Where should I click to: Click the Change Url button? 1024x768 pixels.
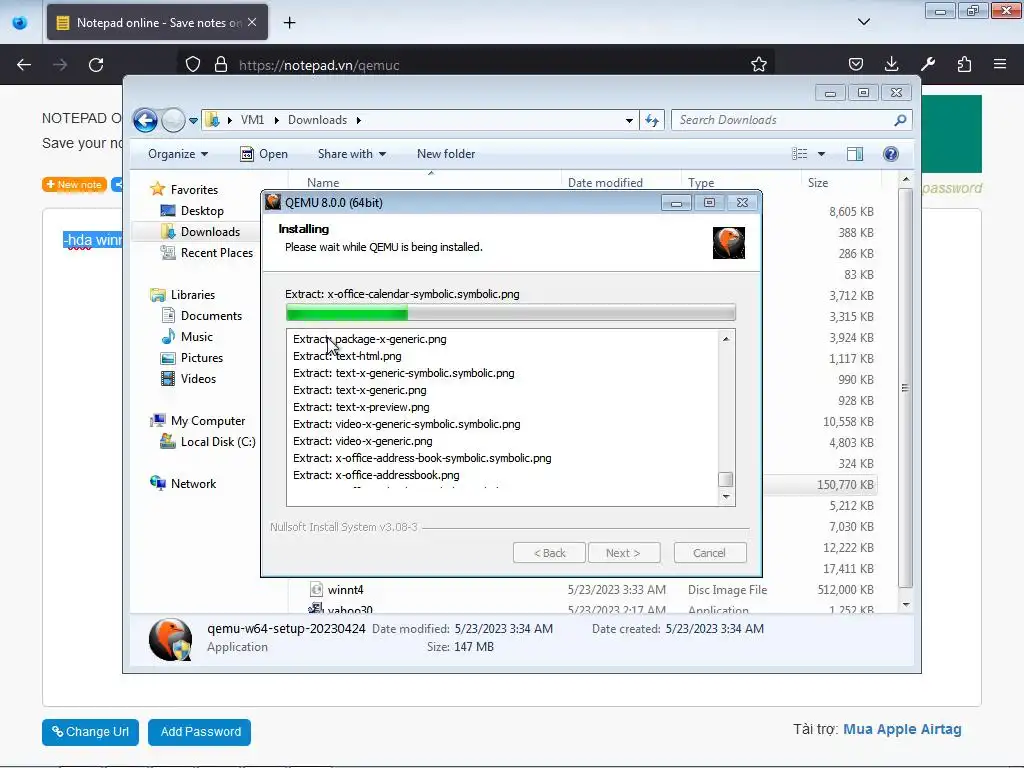click(91, 732)
